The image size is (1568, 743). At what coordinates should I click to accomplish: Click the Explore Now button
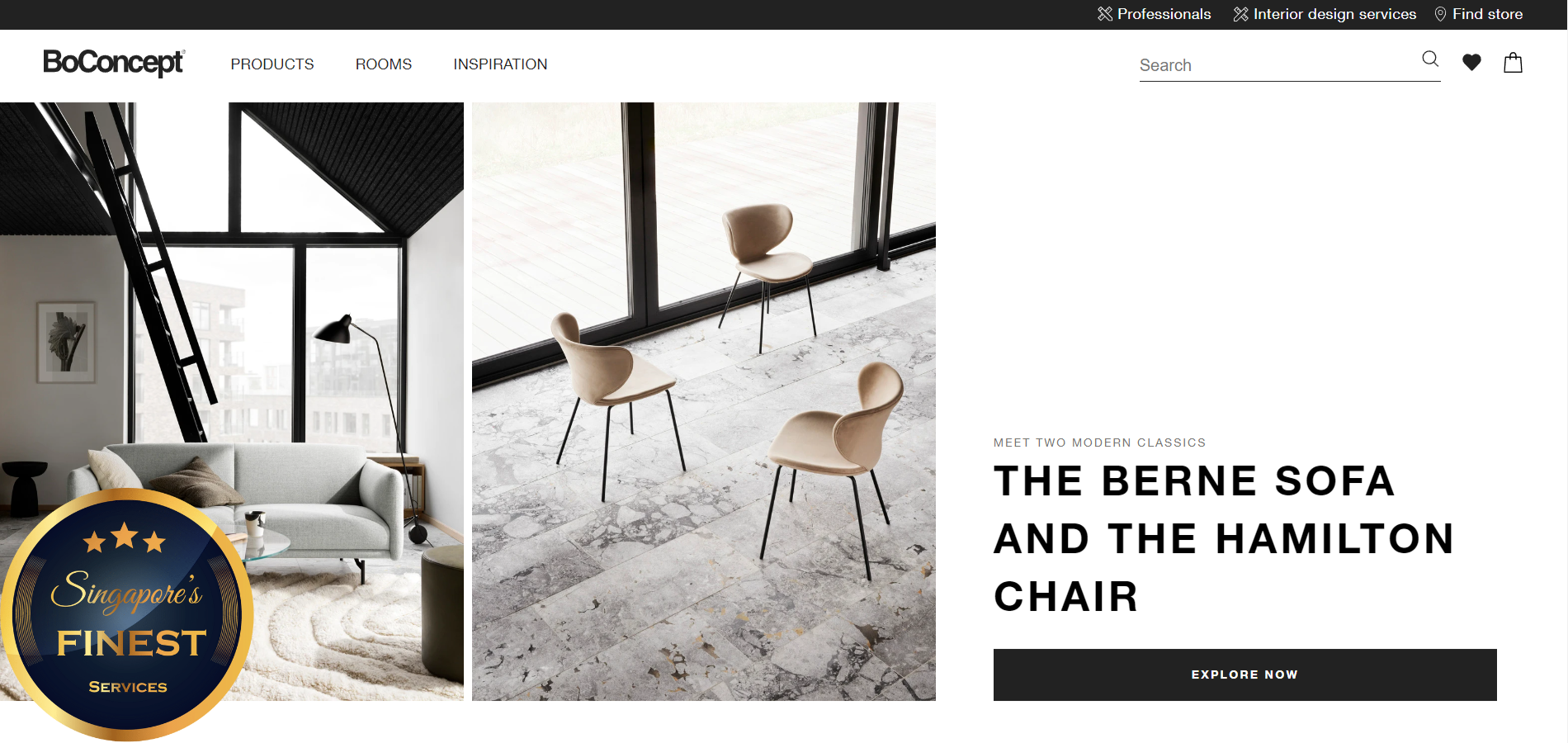click(x=1244, y=674)
